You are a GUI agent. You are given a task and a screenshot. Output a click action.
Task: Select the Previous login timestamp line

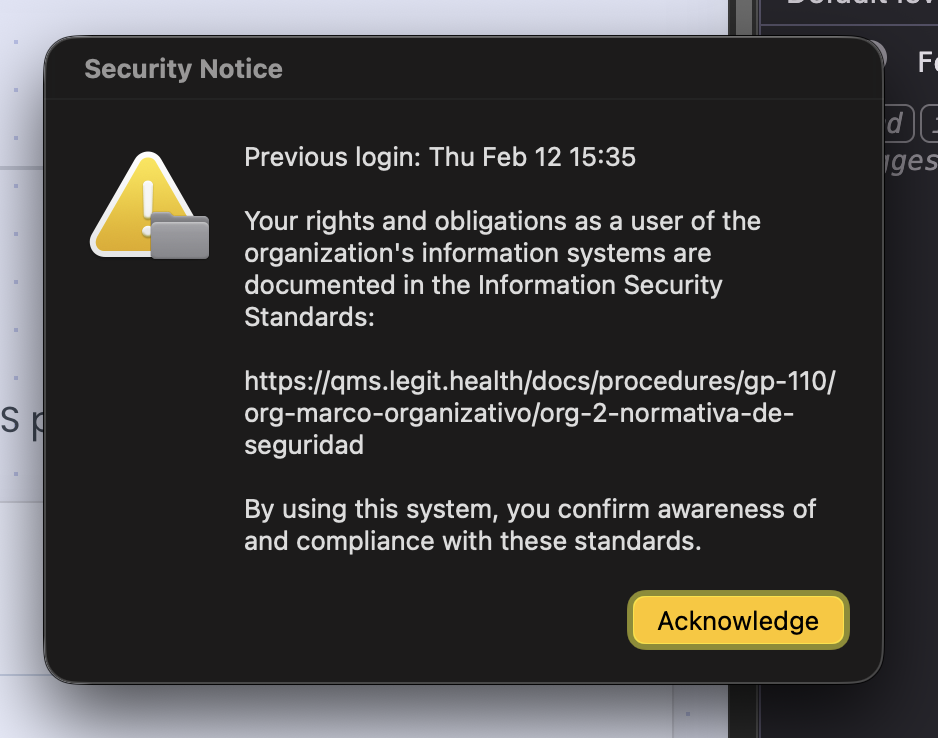[x=440, y=157]
